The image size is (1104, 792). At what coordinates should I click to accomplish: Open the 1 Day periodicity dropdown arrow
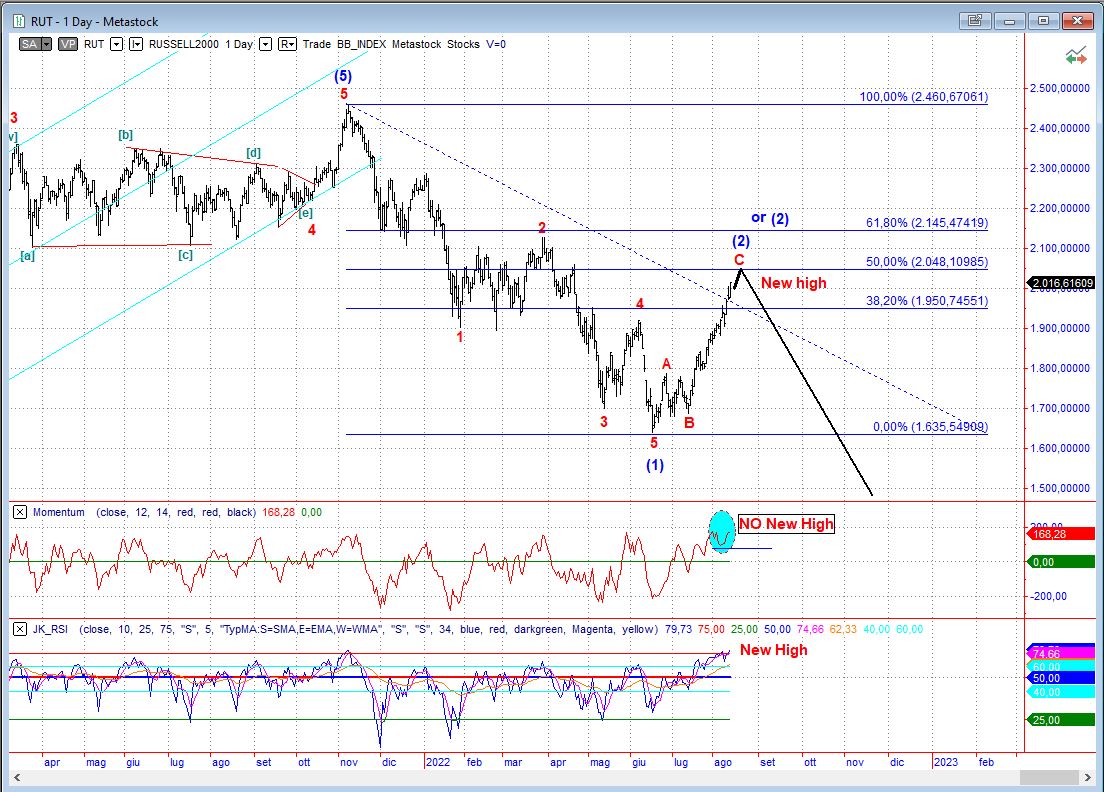[265, 44]
